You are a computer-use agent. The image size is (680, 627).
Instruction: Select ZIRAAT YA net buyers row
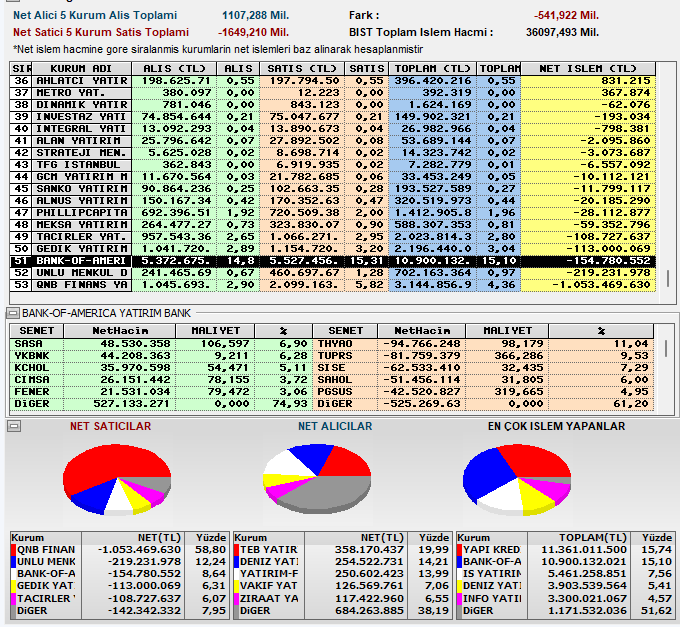342,598
